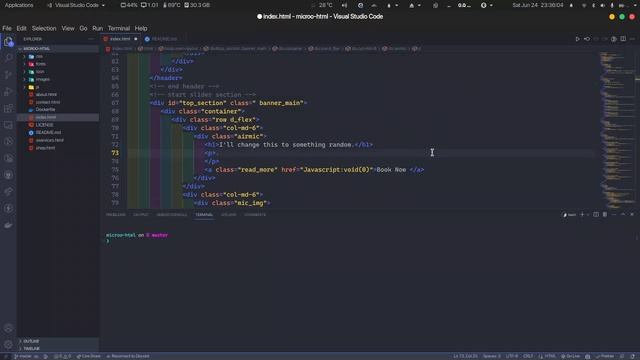The image size is (640, 360).
Task: Open the Terminal menu
Action: click(118, 28)
